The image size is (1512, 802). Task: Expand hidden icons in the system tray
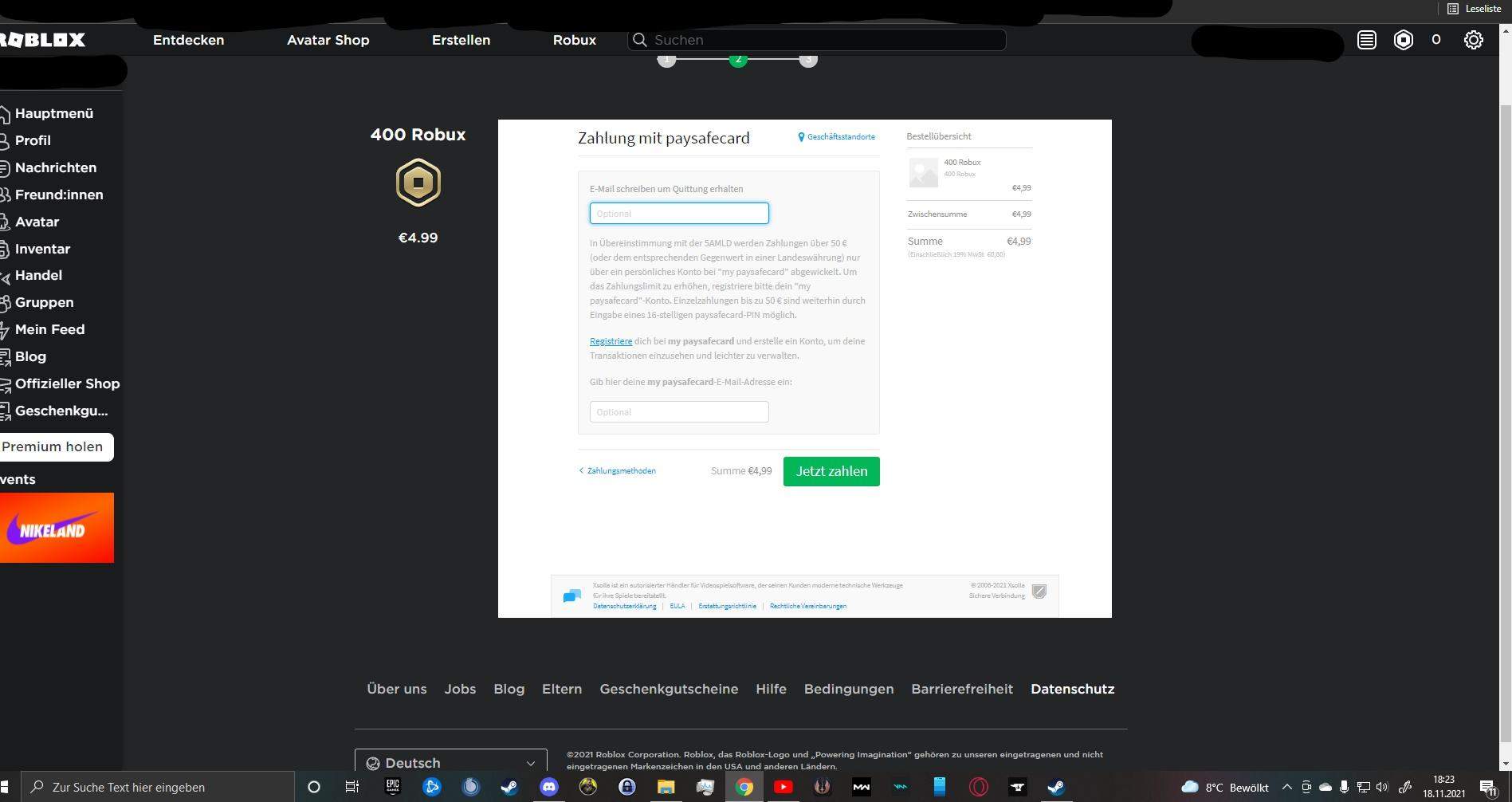point(1288,788)
